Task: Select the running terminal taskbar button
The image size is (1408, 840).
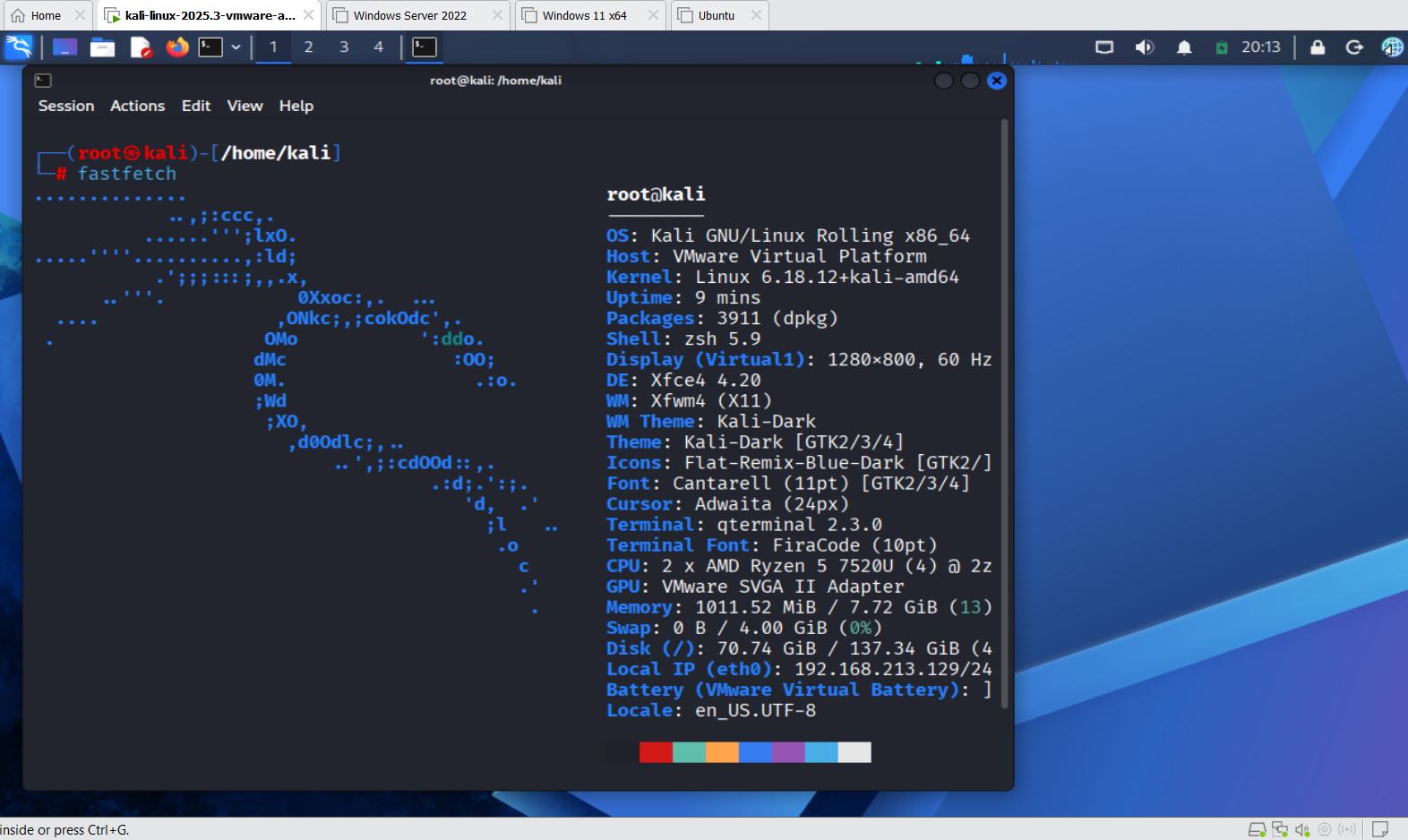Action: click(425, 47)
